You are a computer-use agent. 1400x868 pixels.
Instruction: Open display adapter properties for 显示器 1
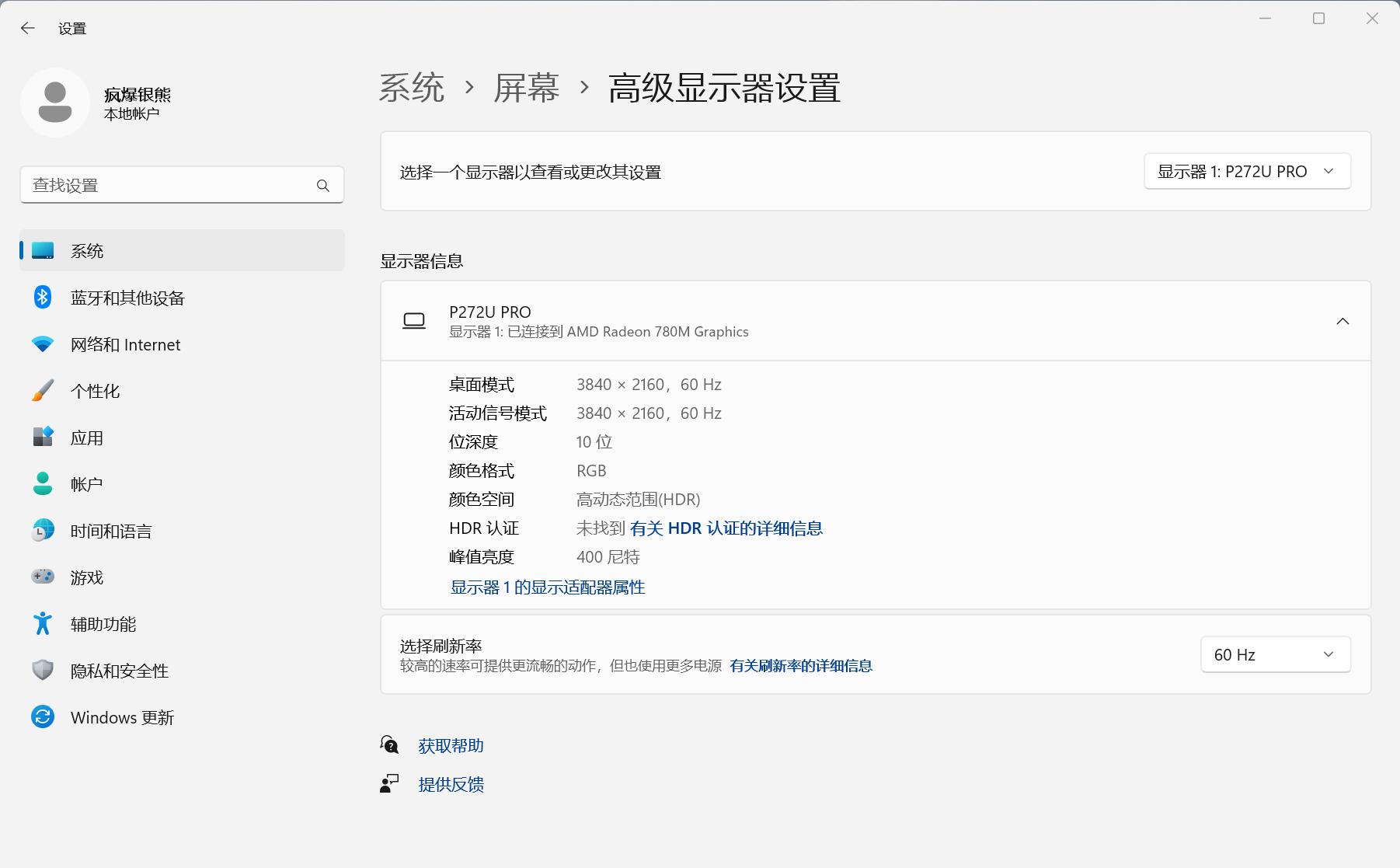[546, 587]
